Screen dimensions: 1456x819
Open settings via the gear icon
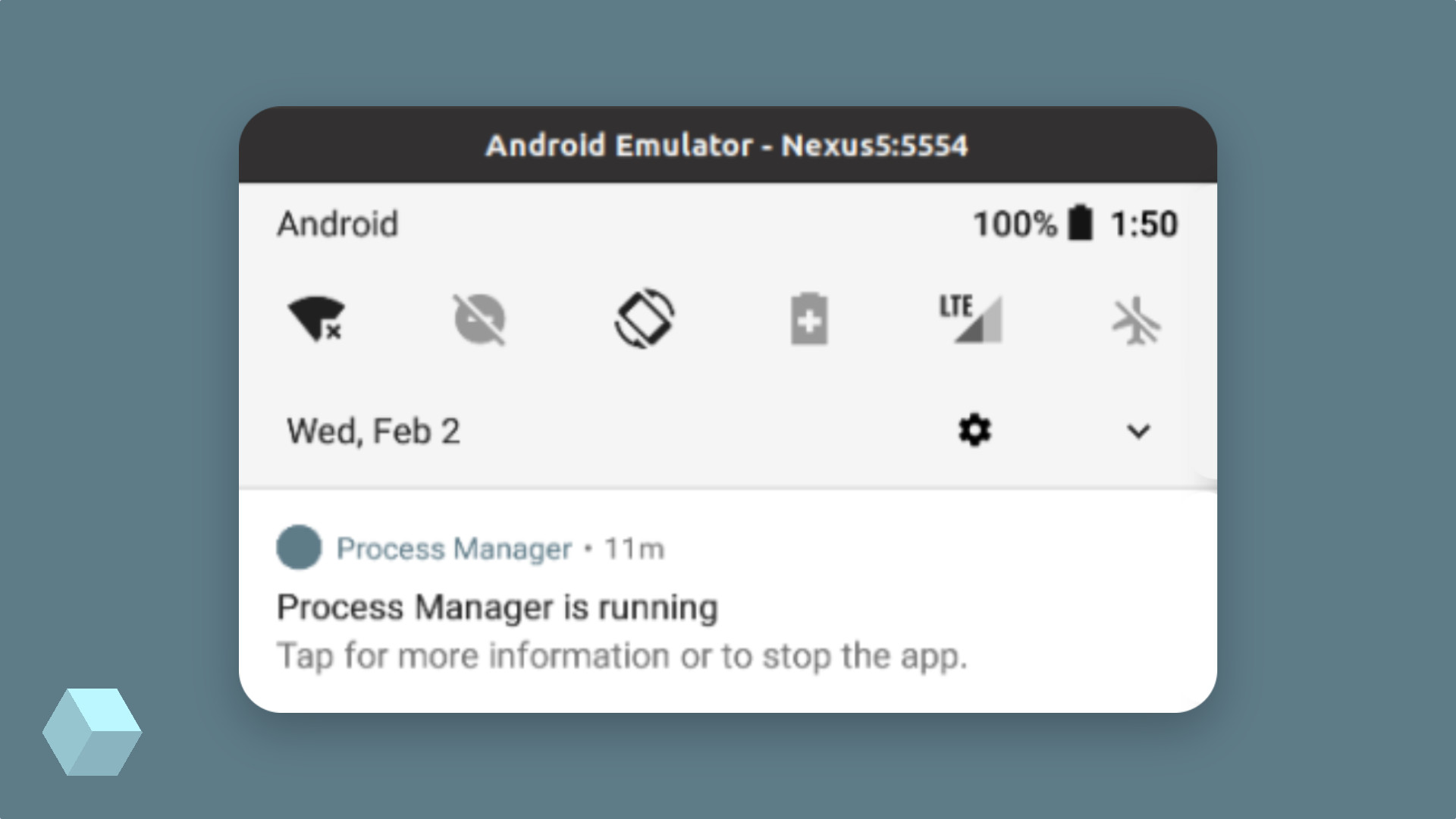(x=974, y=431)
